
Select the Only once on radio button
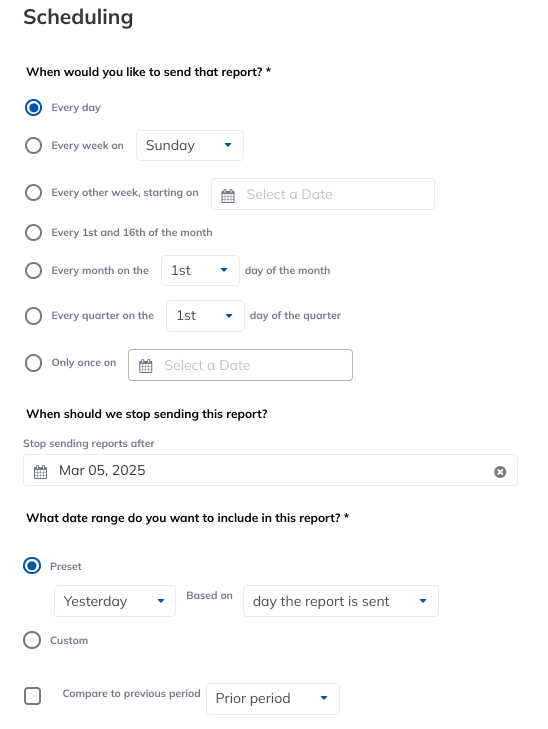[33, 363]
